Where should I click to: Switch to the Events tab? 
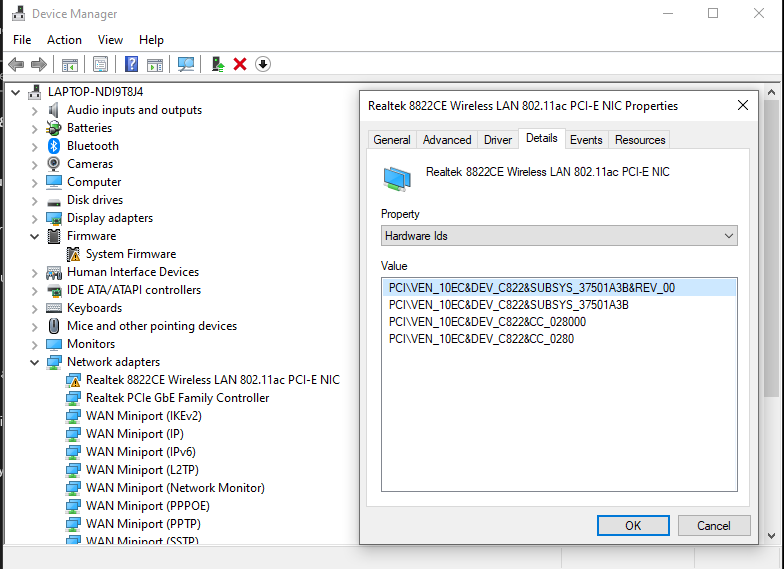586,140
